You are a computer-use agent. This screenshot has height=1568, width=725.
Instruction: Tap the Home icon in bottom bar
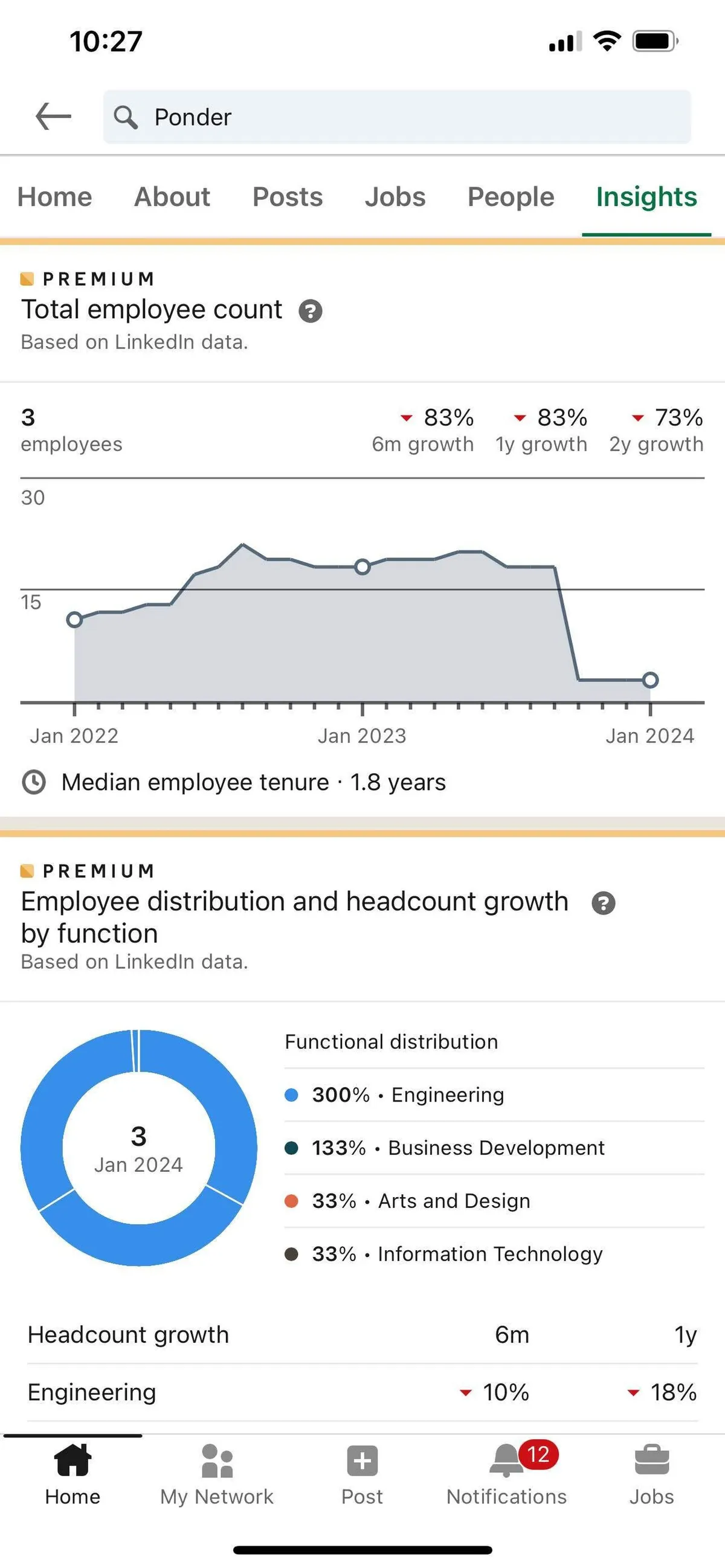click(x=72, y=1461)
